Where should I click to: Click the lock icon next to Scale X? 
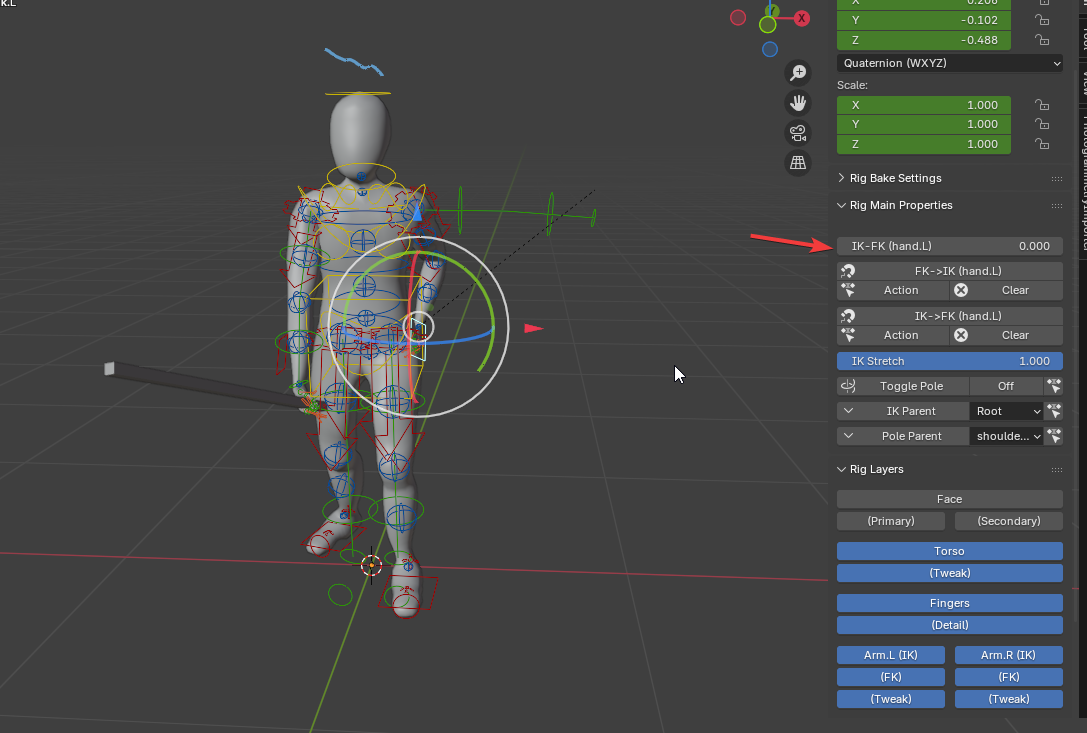pos(1041,105)
